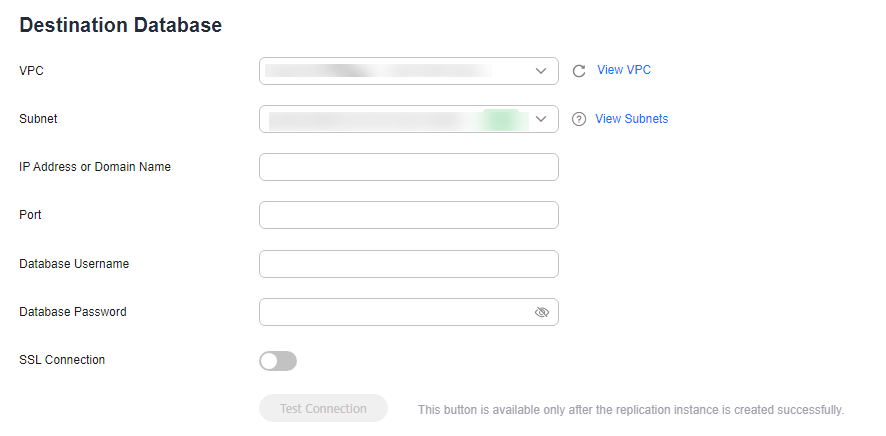Enable the SSL Connection switch
Screen dimensions: 886x436
coord(278,361)
